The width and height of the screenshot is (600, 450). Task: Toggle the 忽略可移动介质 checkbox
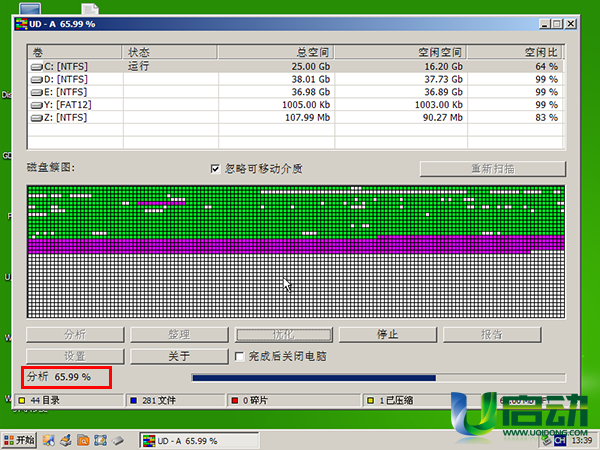(215, 169)
